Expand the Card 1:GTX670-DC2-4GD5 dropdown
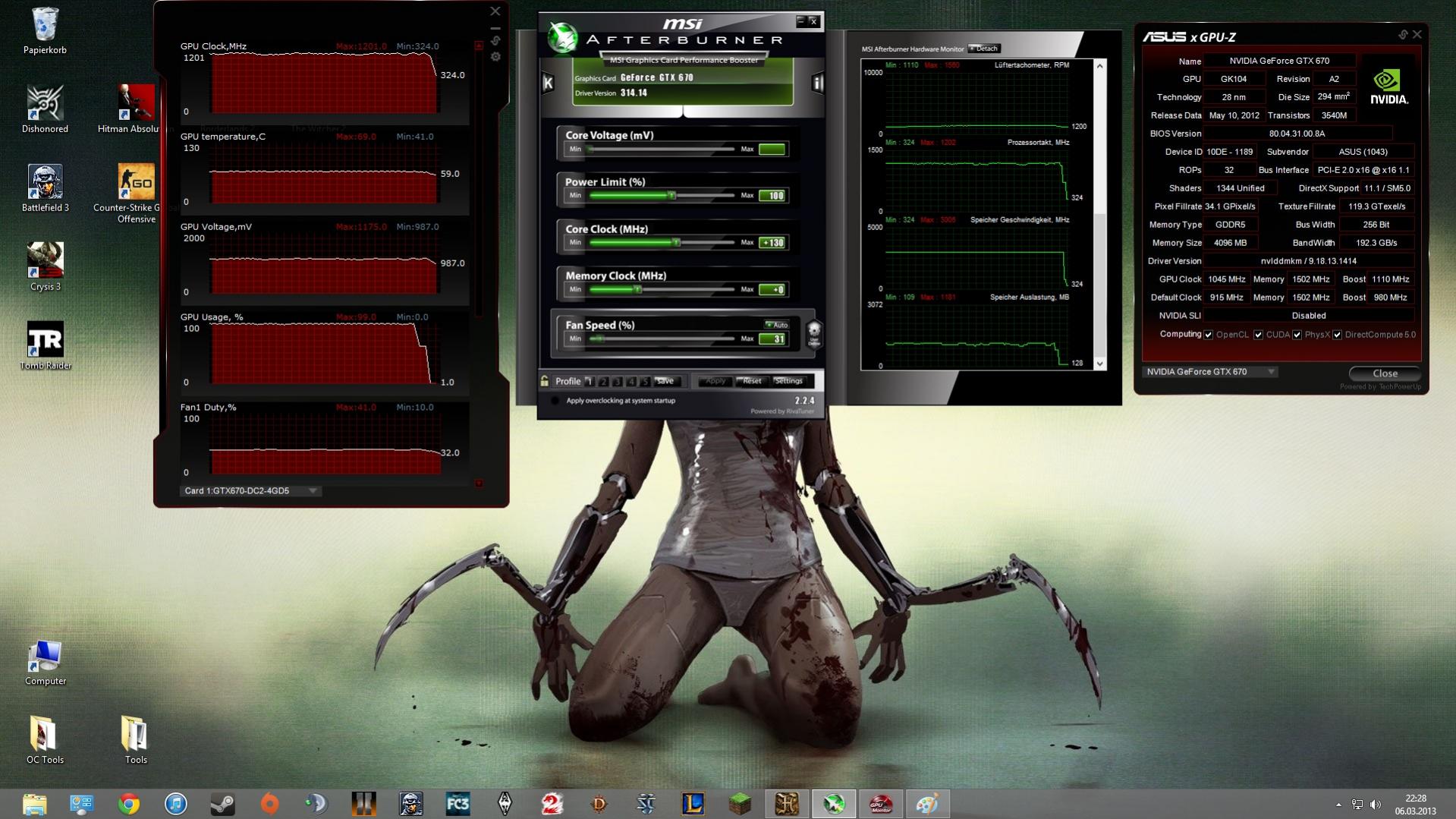Viewport: 1456px width, 819px height. coord(250,491)
